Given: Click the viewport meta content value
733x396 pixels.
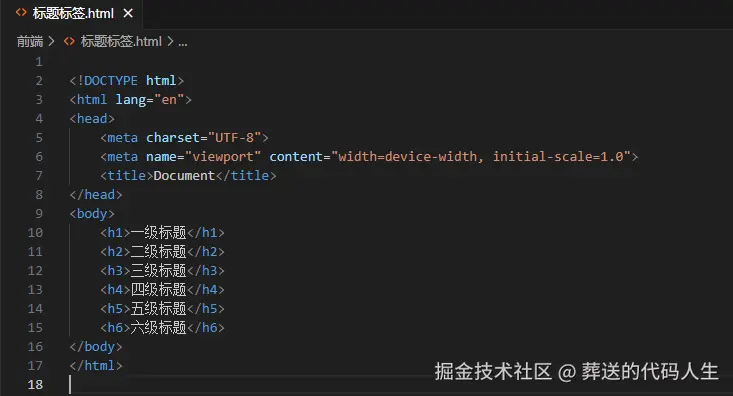Looking at the screenshot, I should 481,157.
